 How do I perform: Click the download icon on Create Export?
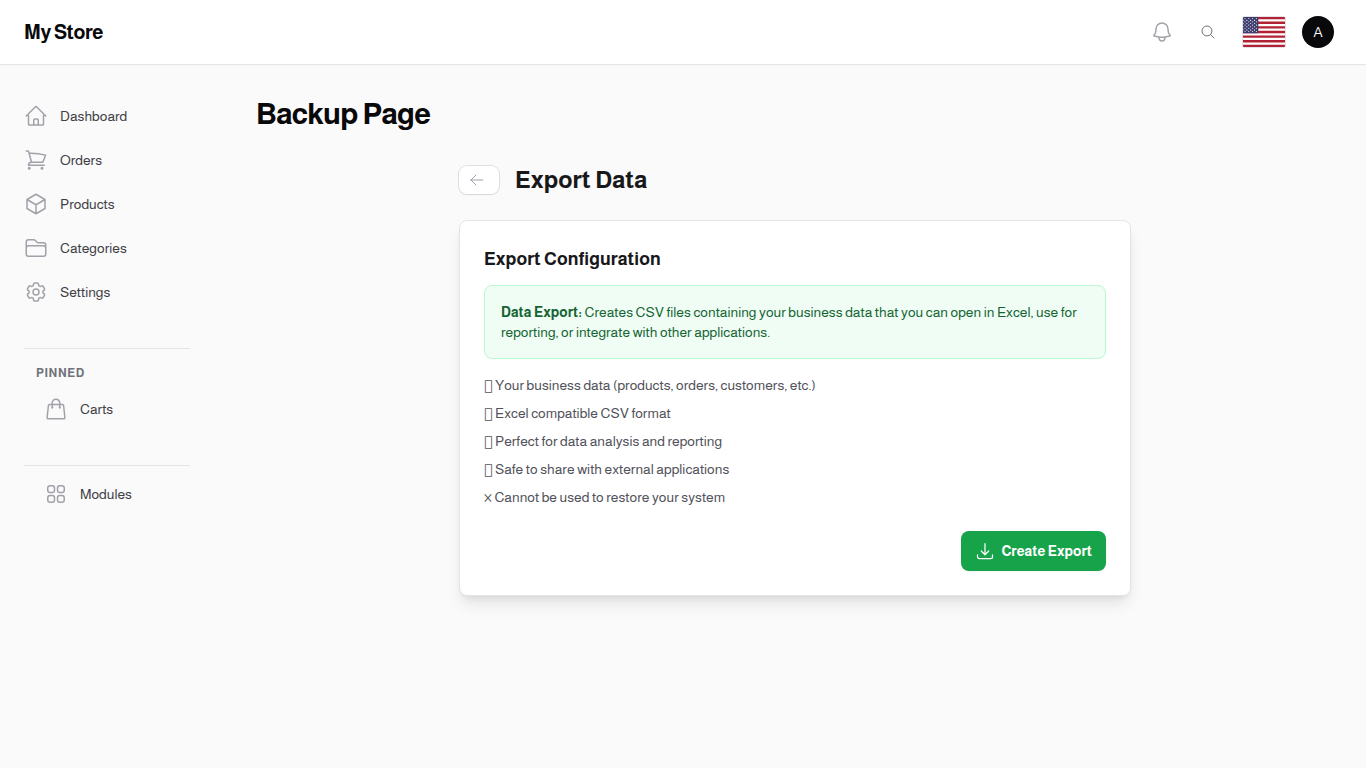tap(985, 551)
